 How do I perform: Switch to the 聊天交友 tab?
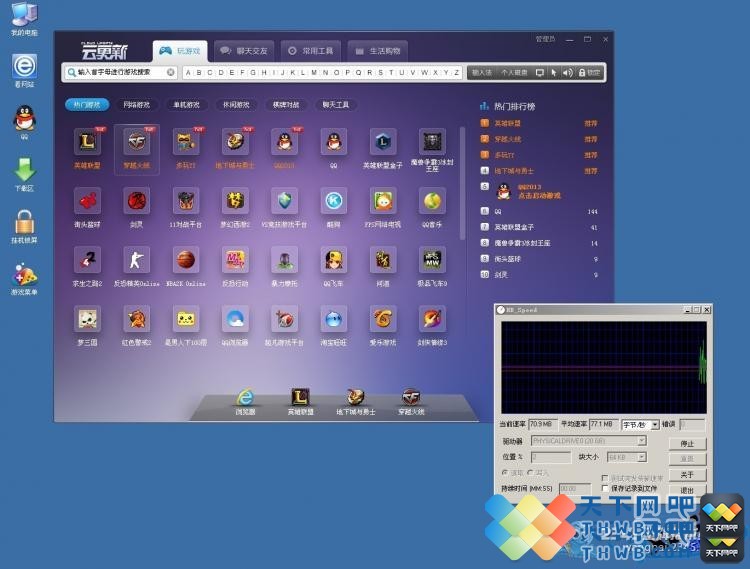[244, 51]
